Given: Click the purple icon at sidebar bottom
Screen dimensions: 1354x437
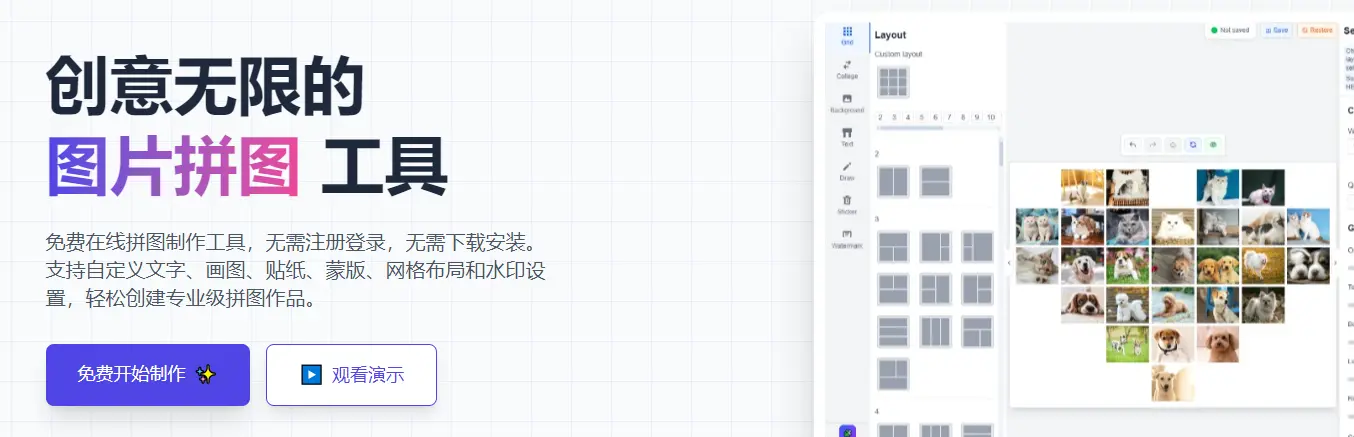Looking at the screenshot, I should (x=847, y=431).
